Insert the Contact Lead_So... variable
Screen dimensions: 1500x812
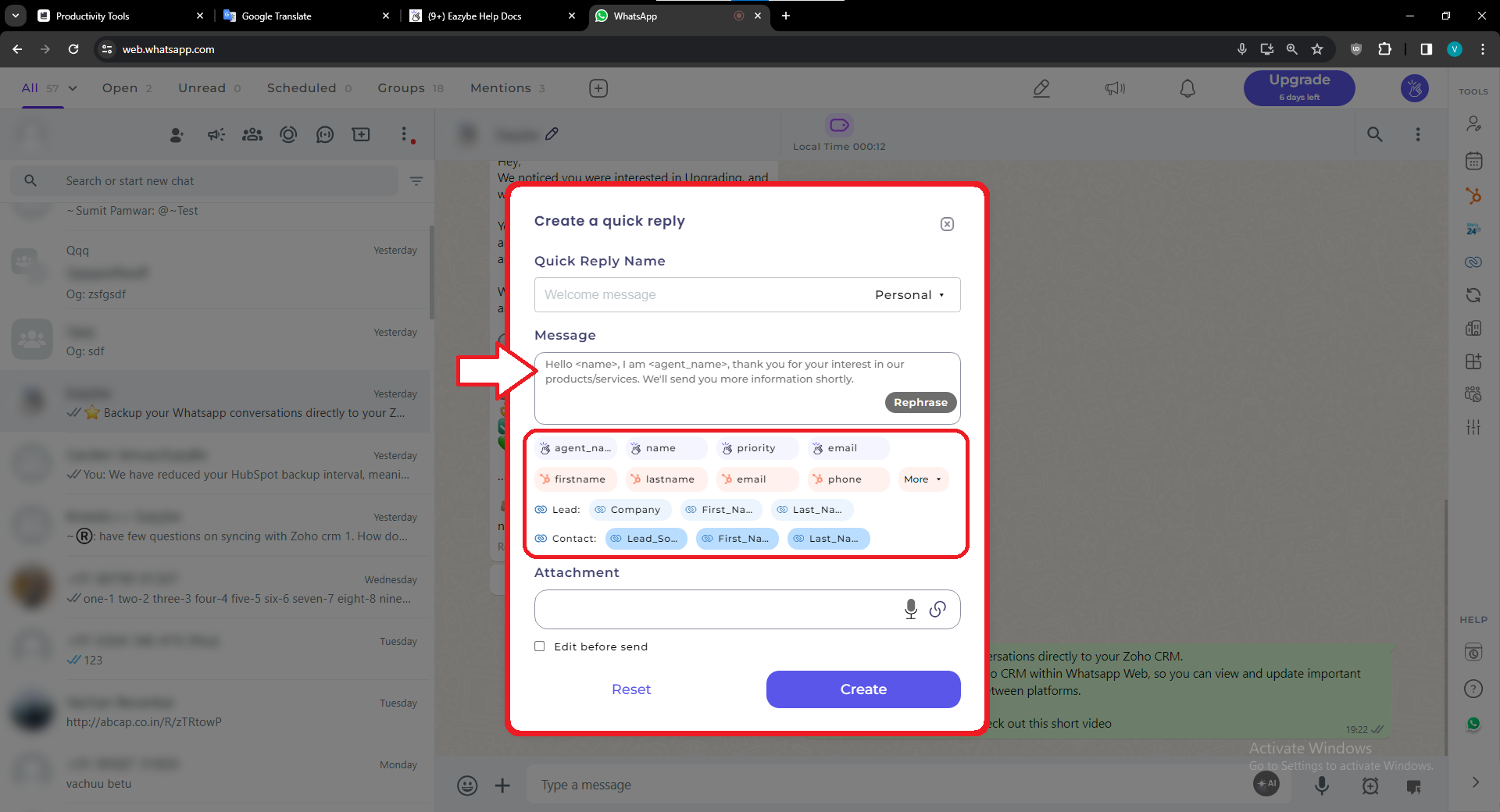click(645, 539)
